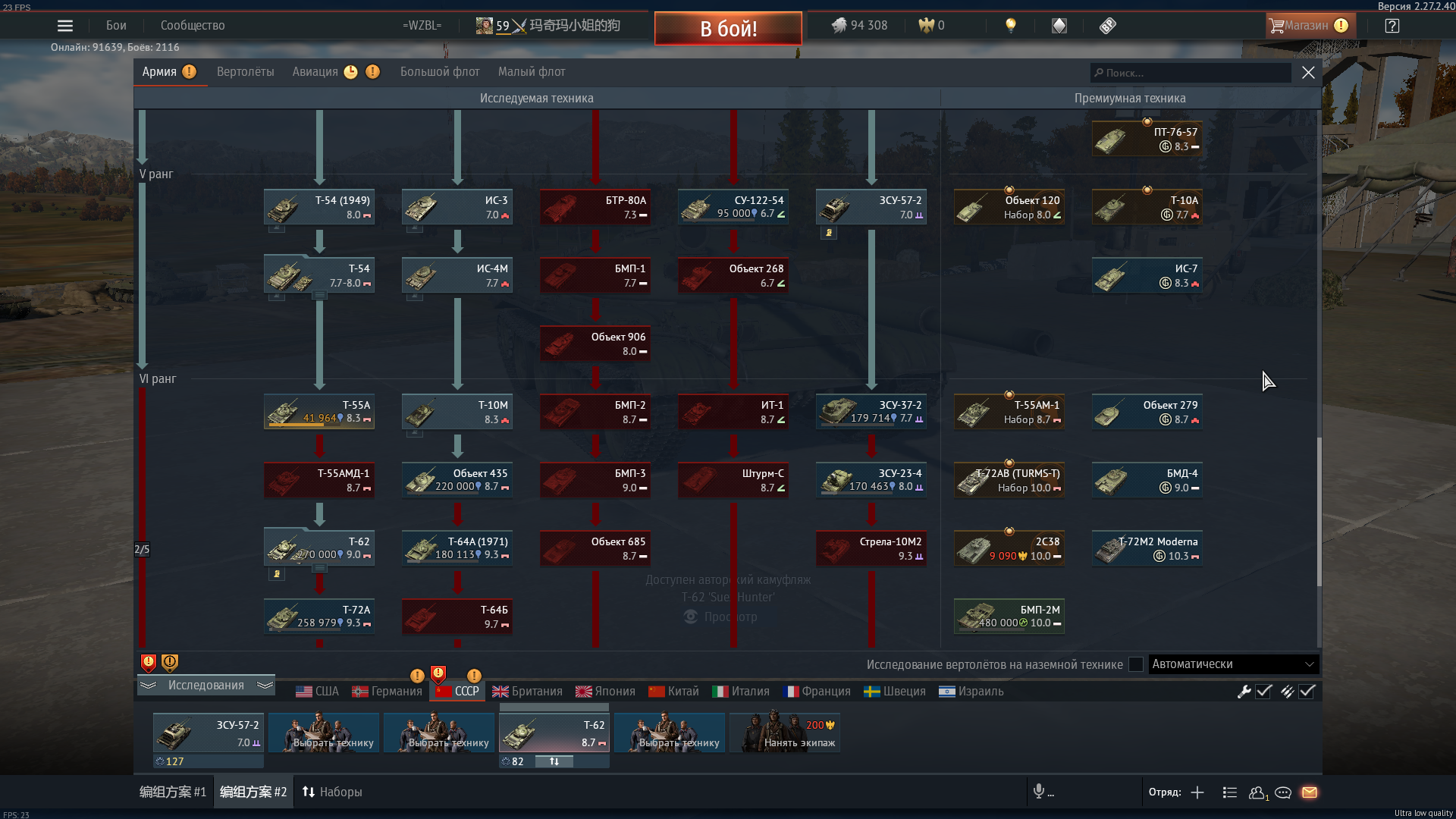The width and height of the screenshot is (1456, 819).
Task: Select the Германия nation tab
Action: (x=387, y=692)
